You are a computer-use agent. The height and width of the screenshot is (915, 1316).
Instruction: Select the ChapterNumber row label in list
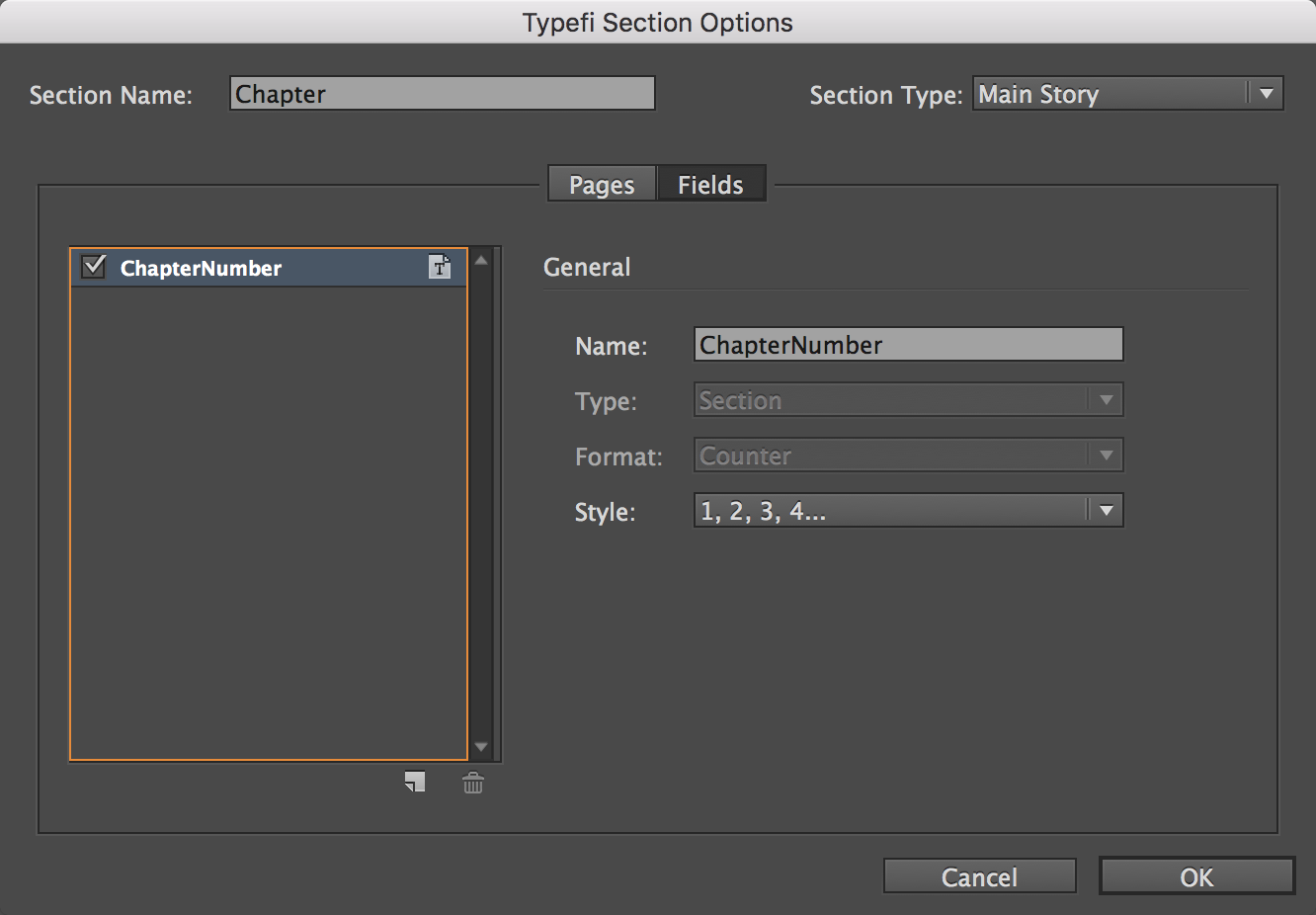point(201,268)
